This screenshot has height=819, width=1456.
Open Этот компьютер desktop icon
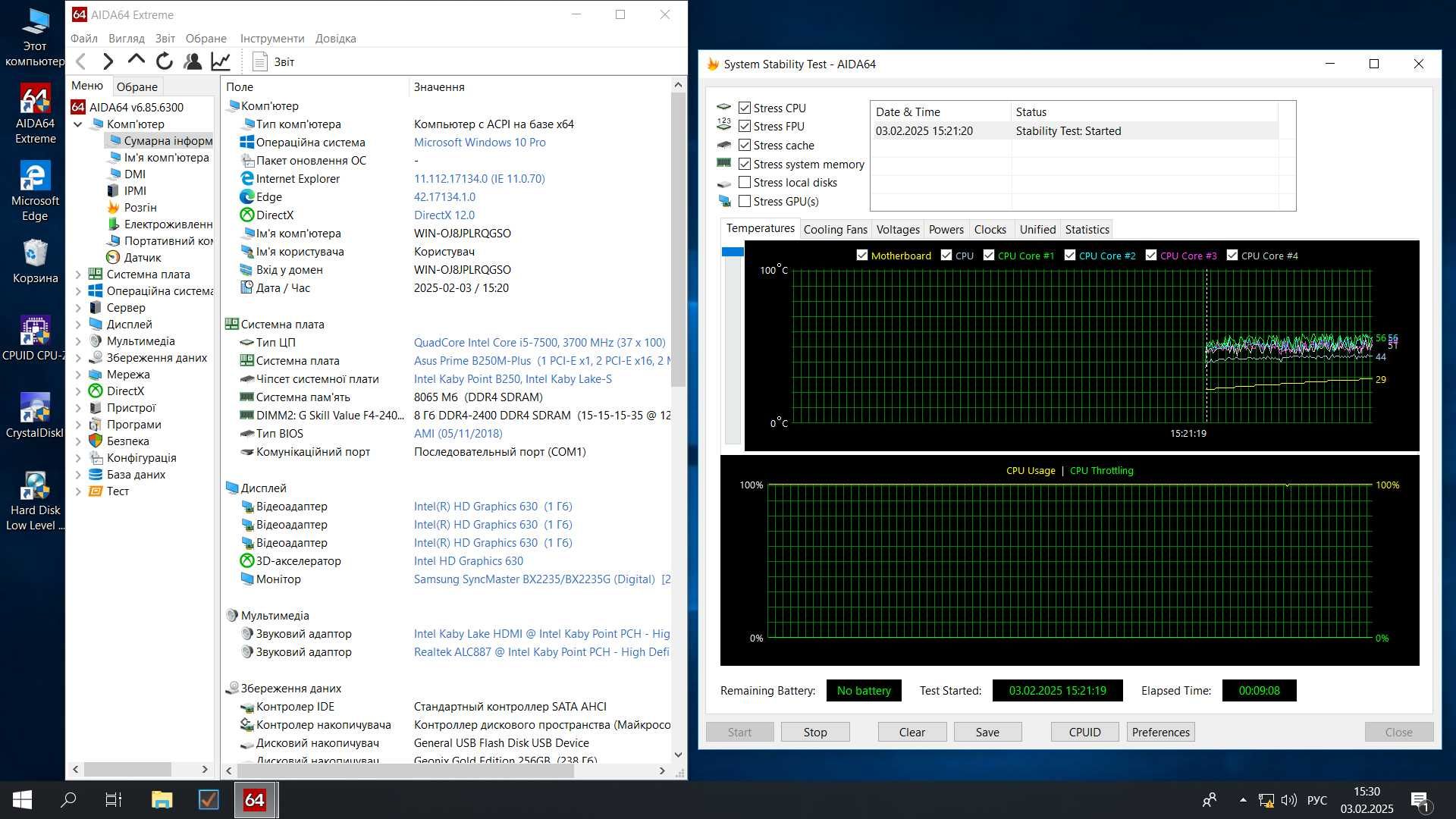point(35,36)
